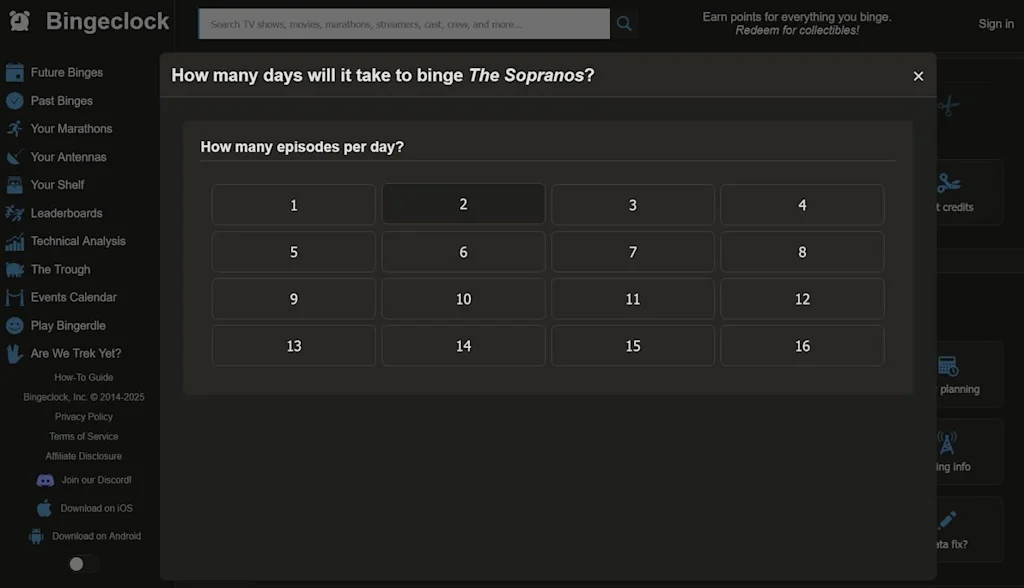Image resolution: width=1024 pixels, height=588 pixels.
Task: Click the Technical Analysis chart icon
Action: [x=14, y=242]
